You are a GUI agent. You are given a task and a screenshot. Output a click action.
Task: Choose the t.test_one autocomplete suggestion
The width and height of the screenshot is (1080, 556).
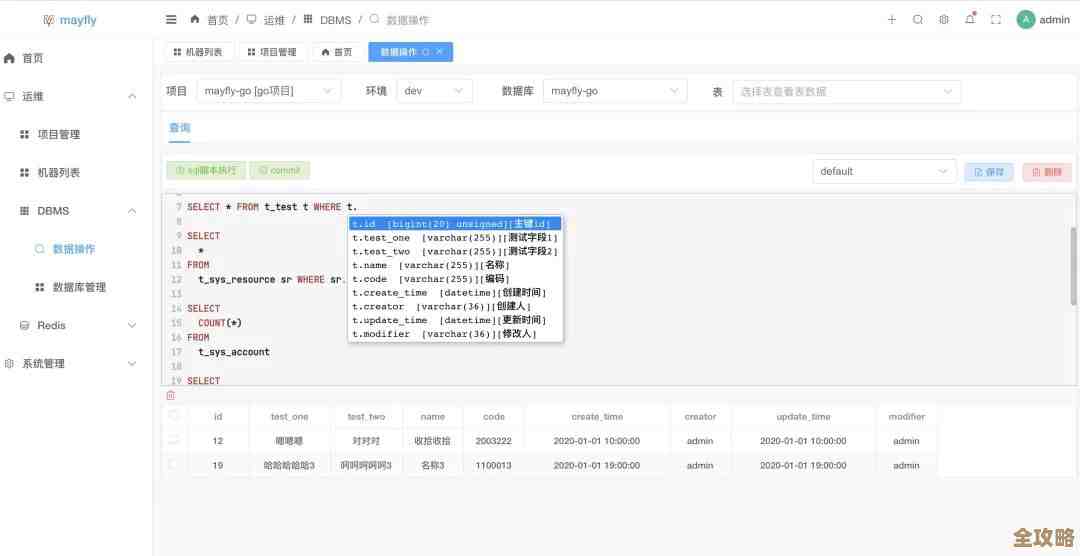(455, 238)
